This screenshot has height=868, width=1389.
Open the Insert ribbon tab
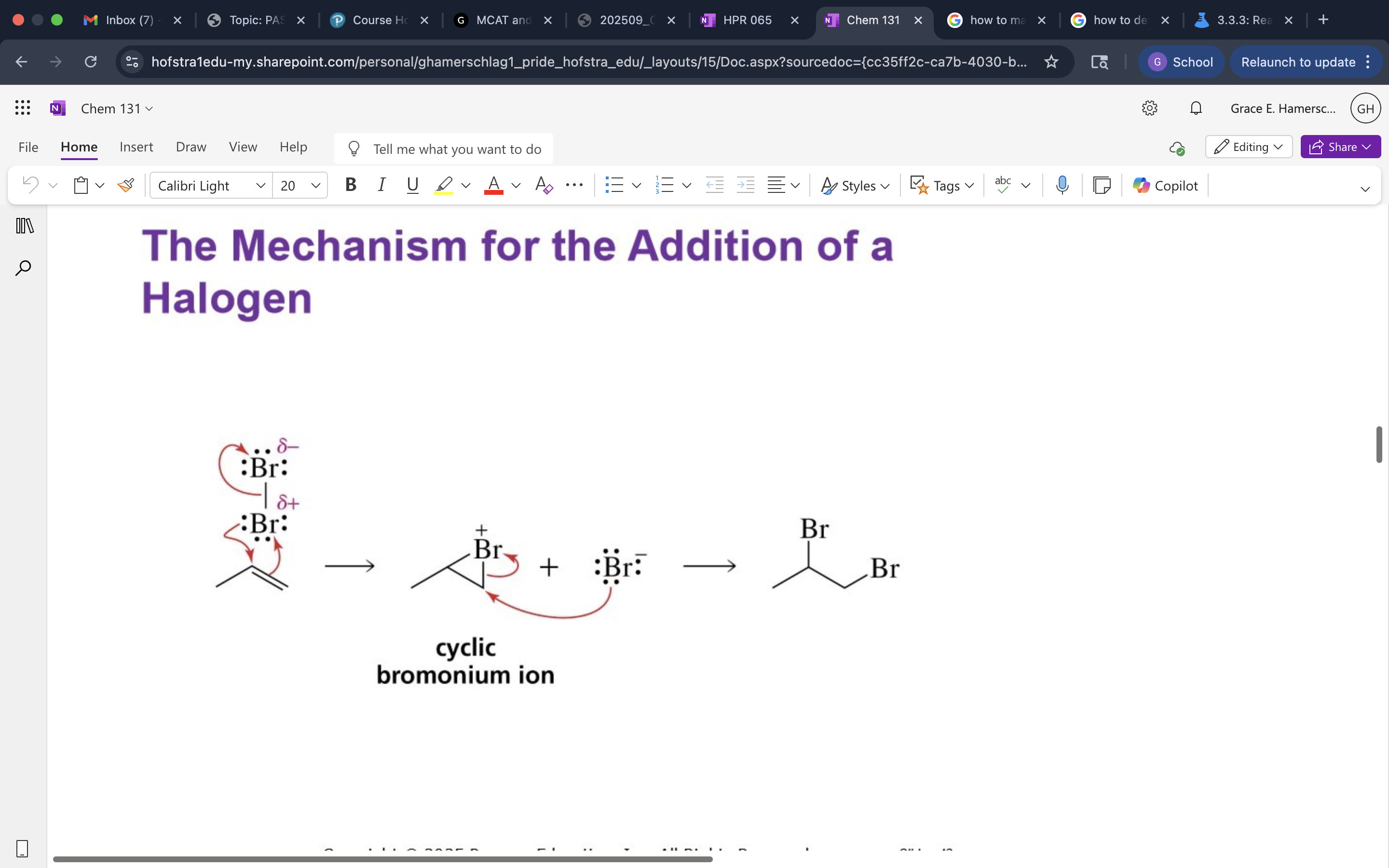pos(136,147)
